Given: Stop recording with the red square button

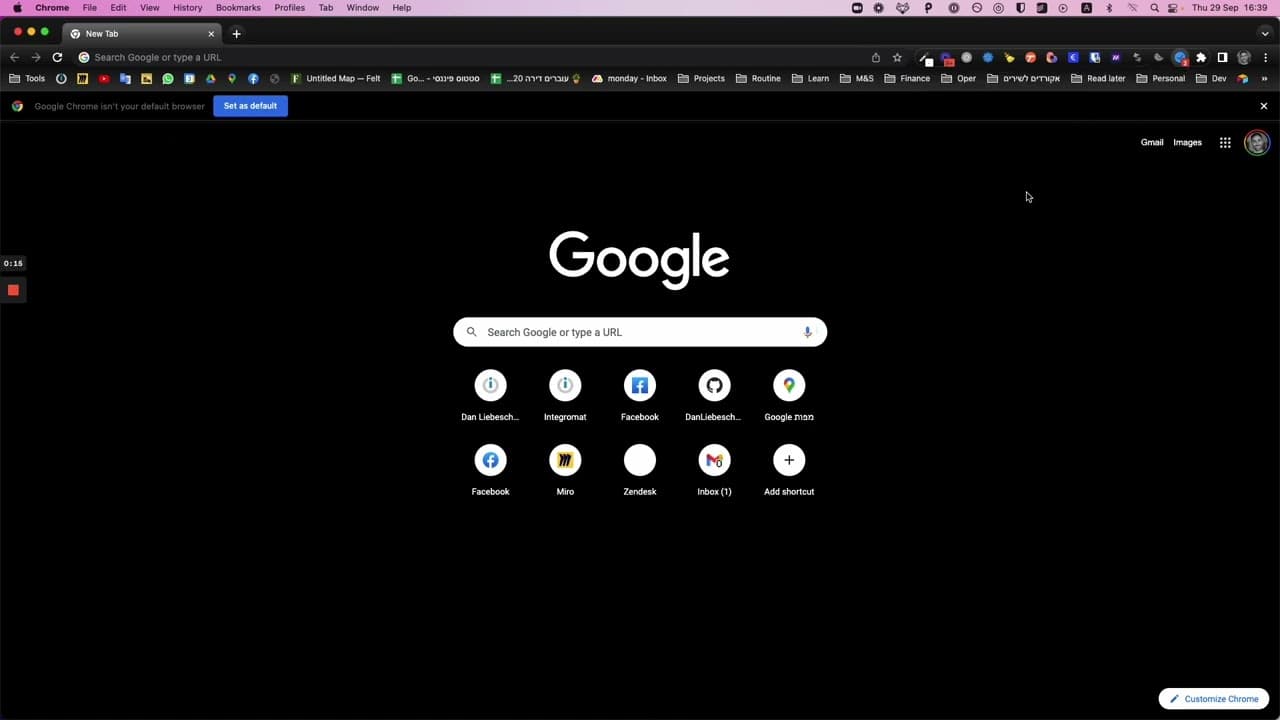Looking at the screenshot, I should [x=13, y=290].
